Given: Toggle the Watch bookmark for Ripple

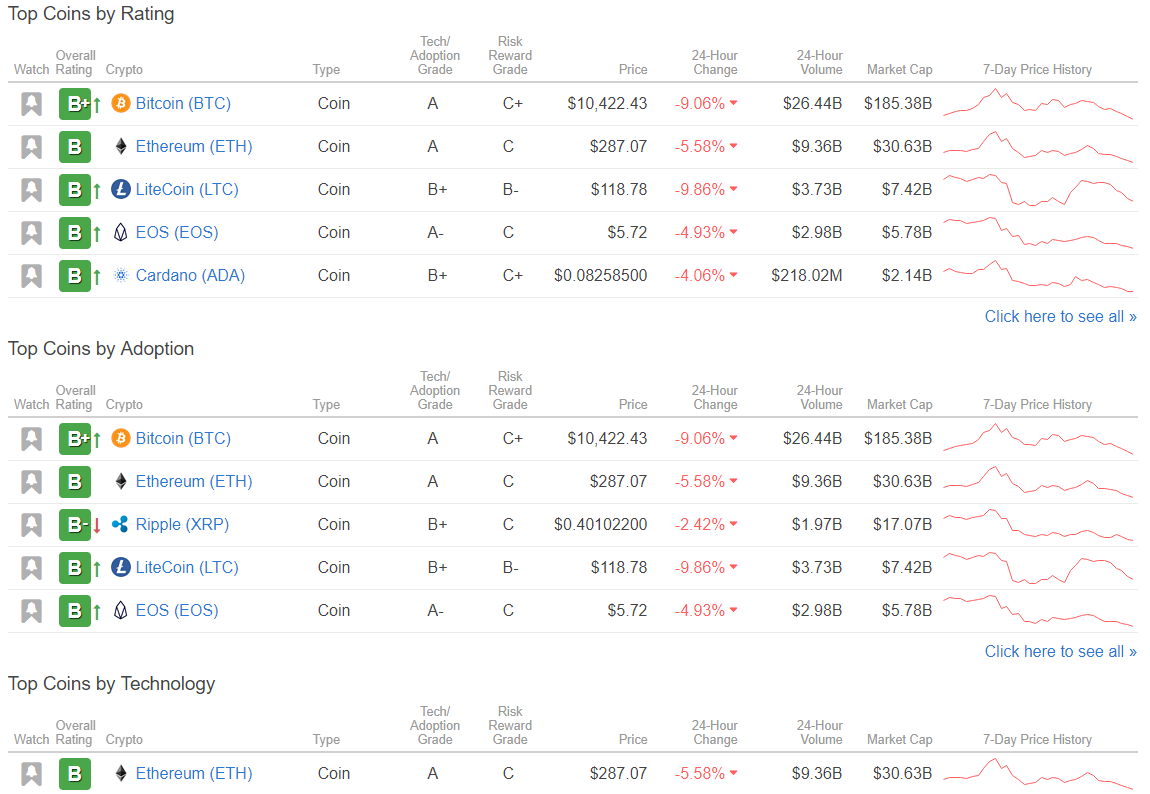Looking at the screenshot, I should coord(32,525).
